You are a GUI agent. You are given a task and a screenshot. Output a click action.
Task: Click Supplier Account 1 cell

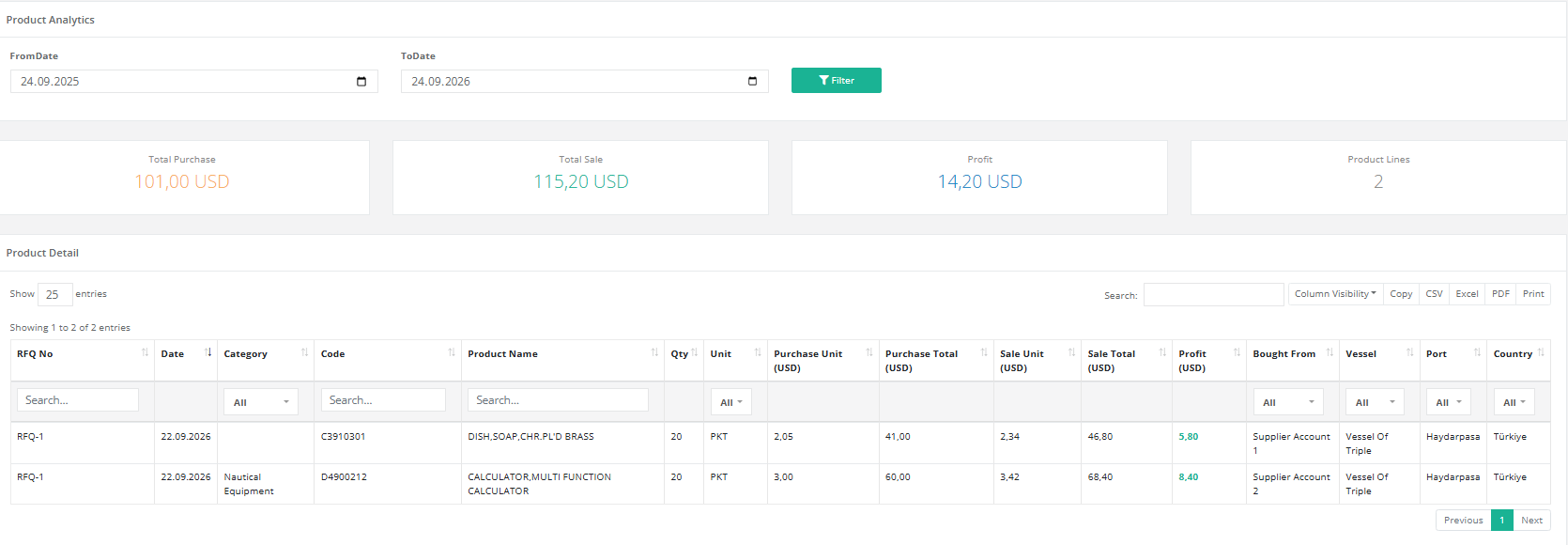pos(1291,444)
